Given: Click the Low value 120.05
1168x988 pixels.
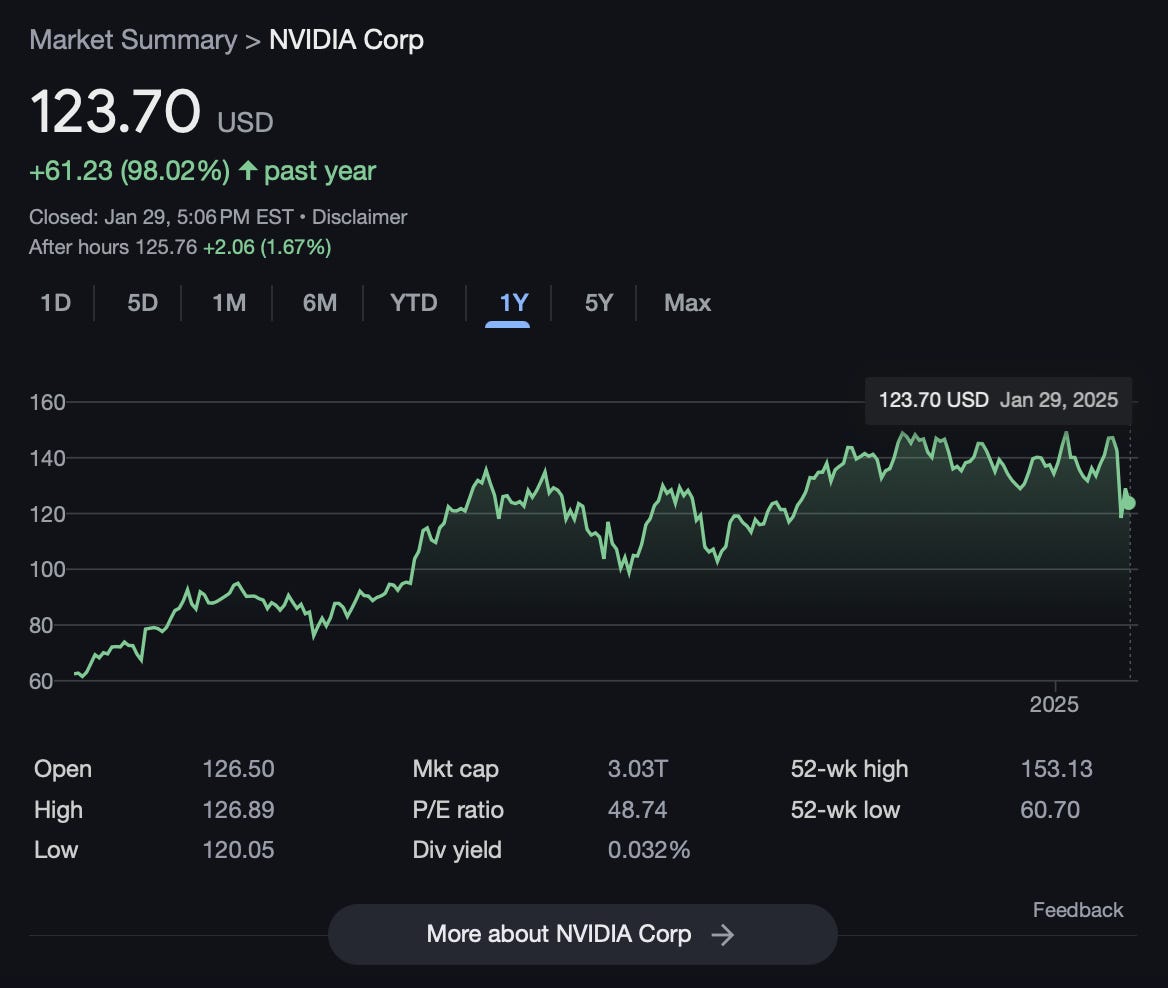Looking at the screenshot, I should pos(238,850).
